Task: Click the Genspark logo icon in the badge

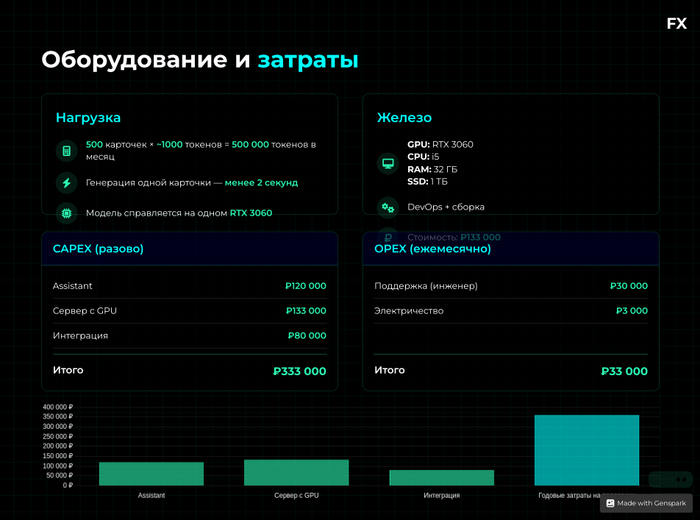Action: click(610, 503)
